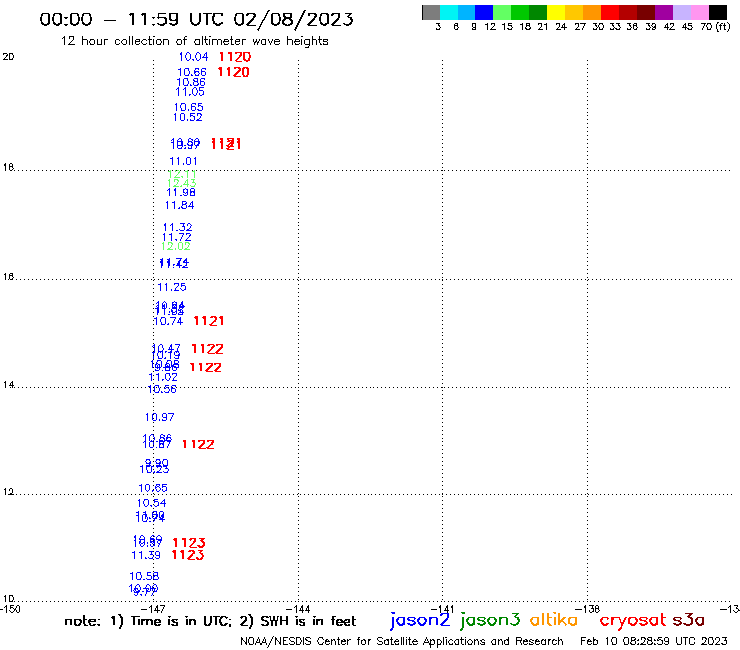Click the cryosat satellite legend label

pyautogui.click(x=633, y=620)
